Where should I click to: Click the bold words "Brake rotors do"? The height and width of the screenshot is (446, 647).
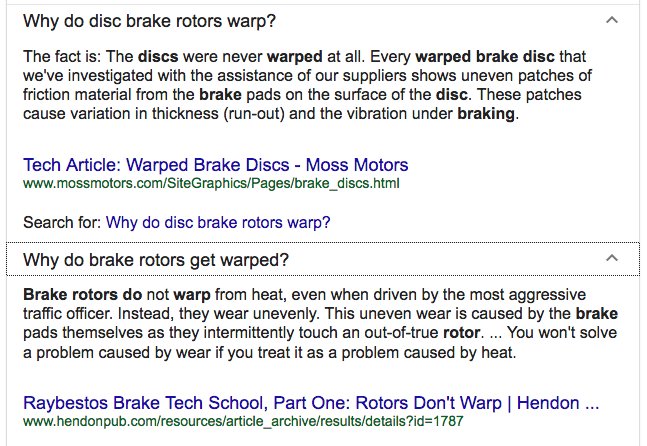[x=83, y=295]
